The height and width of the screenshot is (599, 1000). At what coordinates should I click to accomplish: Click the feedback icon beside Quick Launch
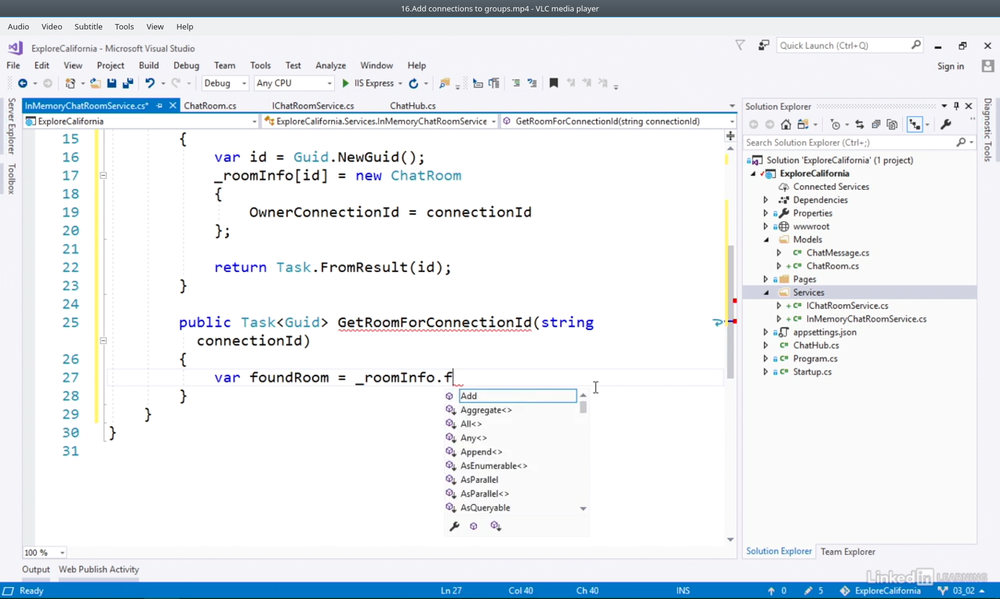(x=763, y=45)
